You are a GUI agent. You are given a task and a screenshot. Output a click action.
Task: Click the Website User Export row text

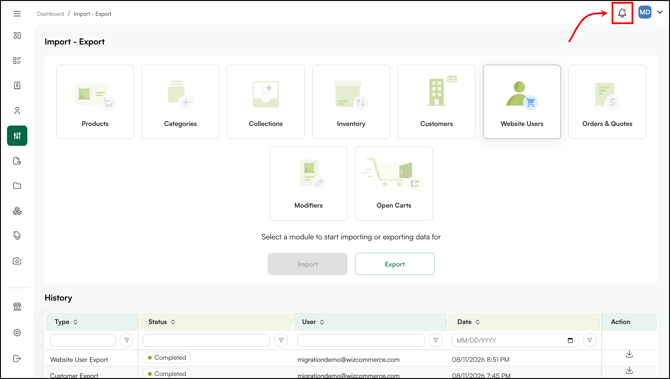pyautogui.click(x=79, y=360)
